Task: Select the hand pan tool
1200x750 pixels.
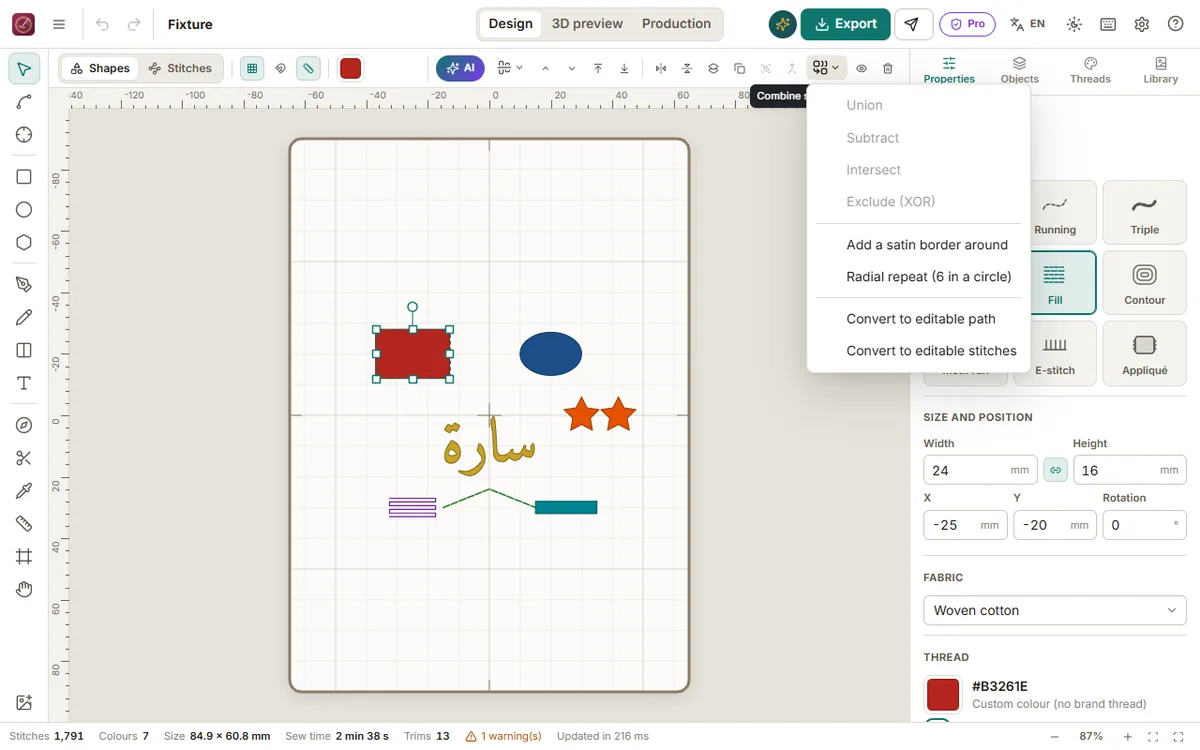Action: tap(24, 590)
